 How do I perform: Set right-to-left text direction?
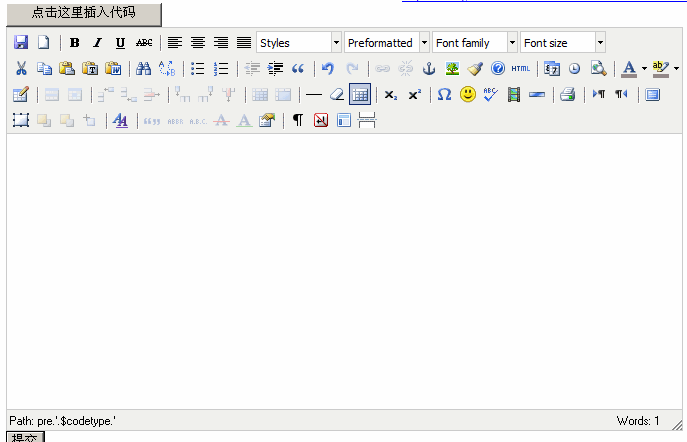621,94
